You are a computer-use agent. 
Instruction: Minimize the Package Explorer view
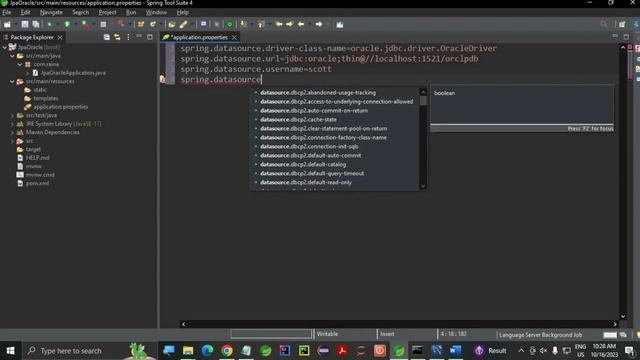[139, 37]
